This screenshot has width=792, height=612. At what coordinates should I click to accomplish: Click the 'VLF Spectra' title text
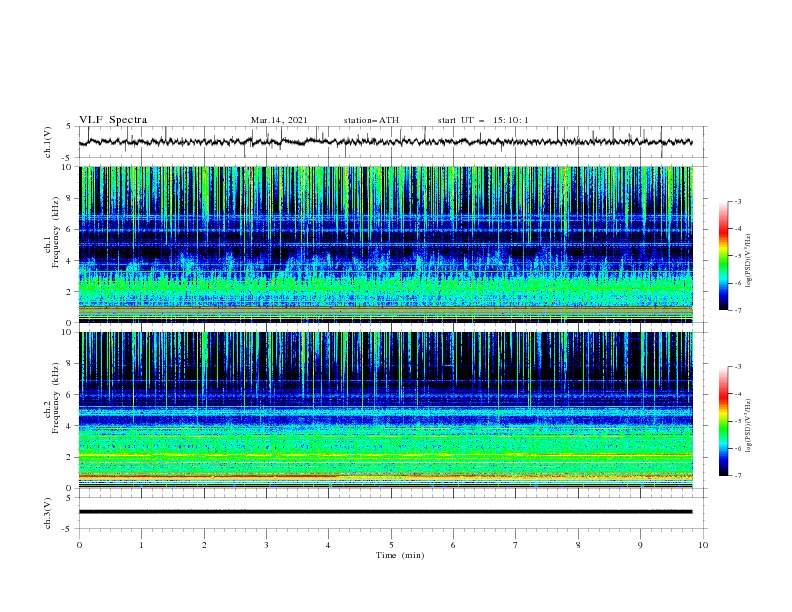click(113, 120)
